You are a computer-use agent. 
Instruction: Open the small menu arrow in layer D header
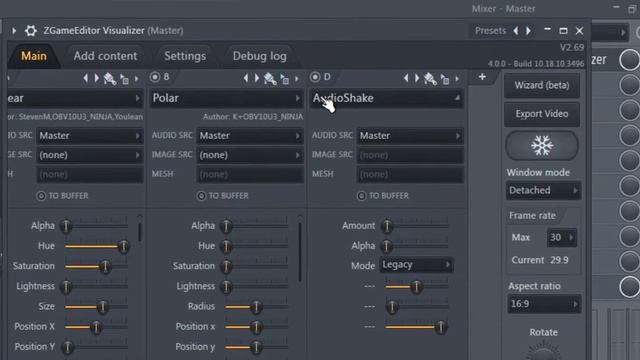[x=457, y=79]
